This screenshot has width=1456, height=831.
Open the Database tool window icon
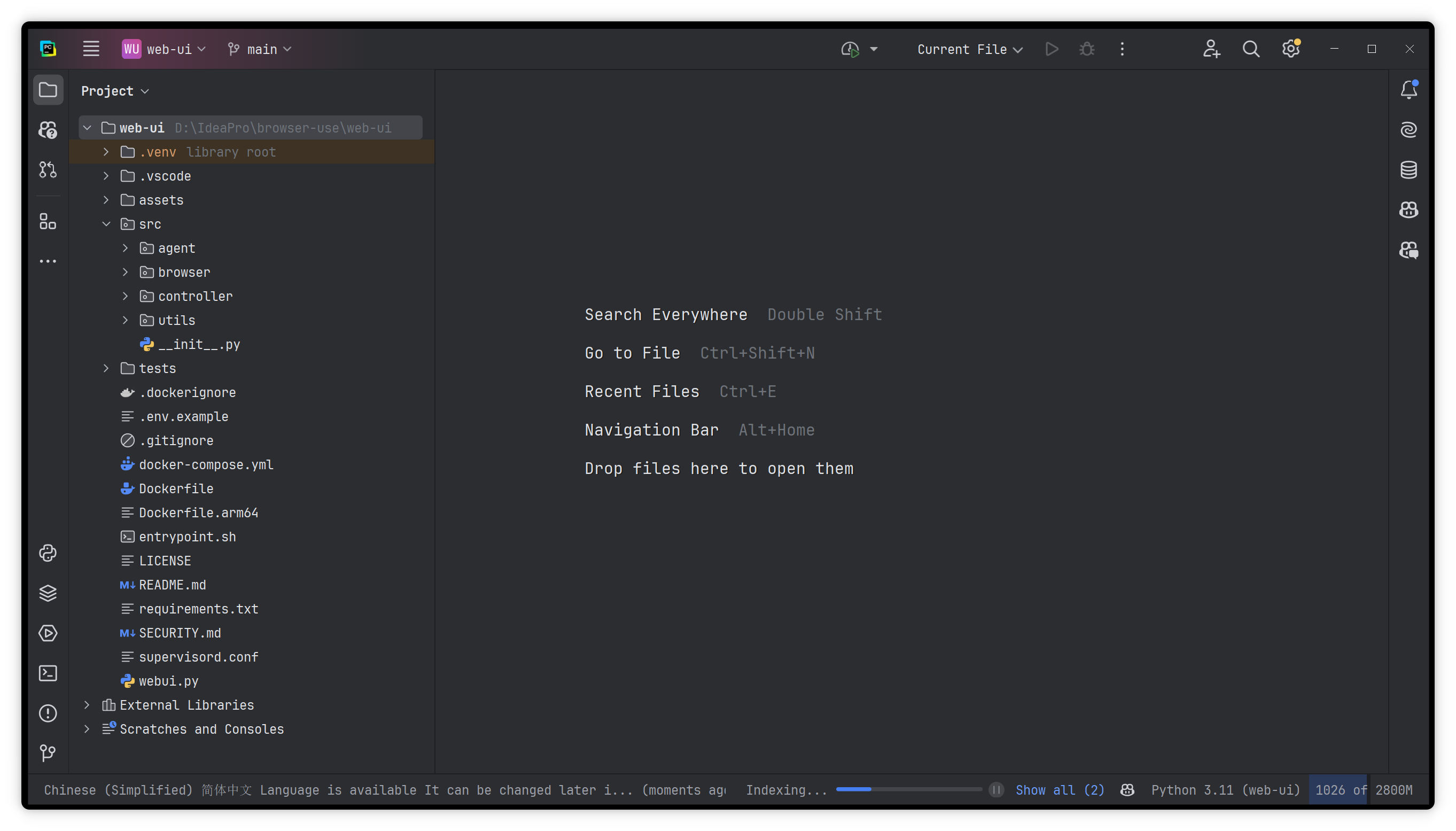[x=1408, y=170]
